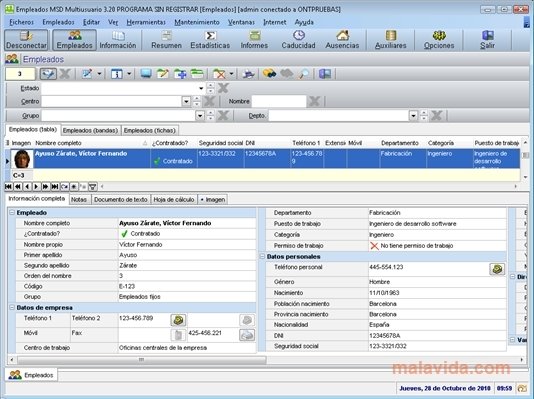Viewport: 534px width, 399px height.
Task: Open Estadísticas with the sigma icon
Action: pyautogui.click(x=210, y=40)
